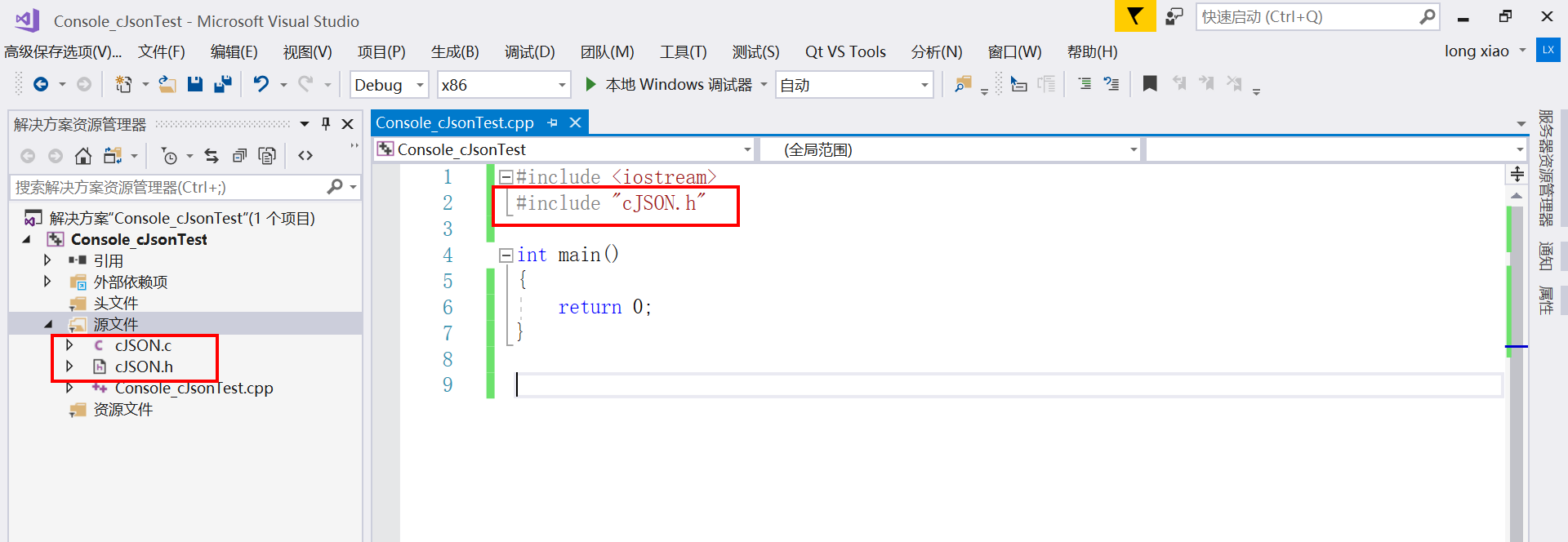Open the 通知 side tab
Image resolution: width=1568 pixels, height=542 pixels.
(1546, 255)
